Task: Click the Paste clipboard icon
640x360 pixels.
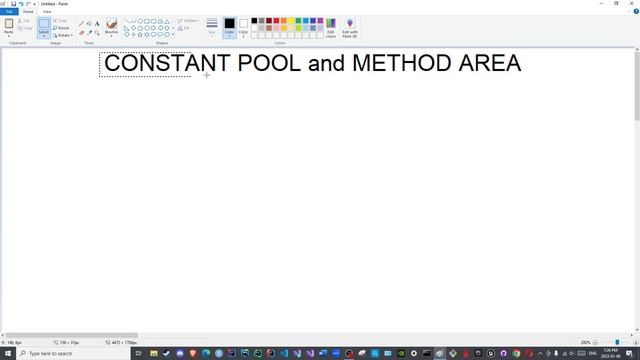Action: point(9,24)
